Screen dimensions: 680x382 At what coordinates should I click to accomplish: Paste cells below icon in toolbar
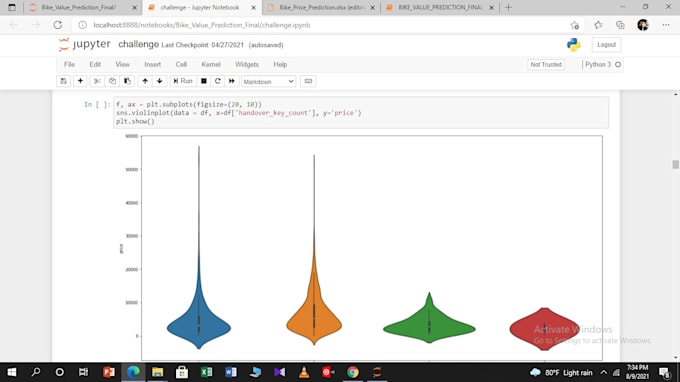[127, 81]
